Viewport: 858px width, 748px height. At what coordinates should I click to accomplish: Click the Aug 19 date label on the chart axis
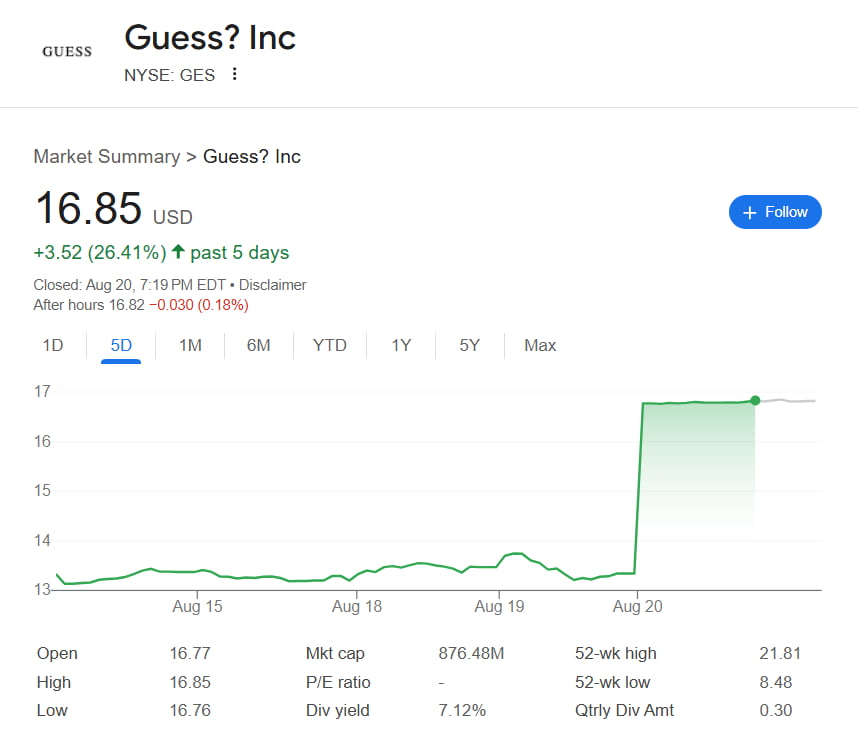pyautogui.click(x=499, y=607)
